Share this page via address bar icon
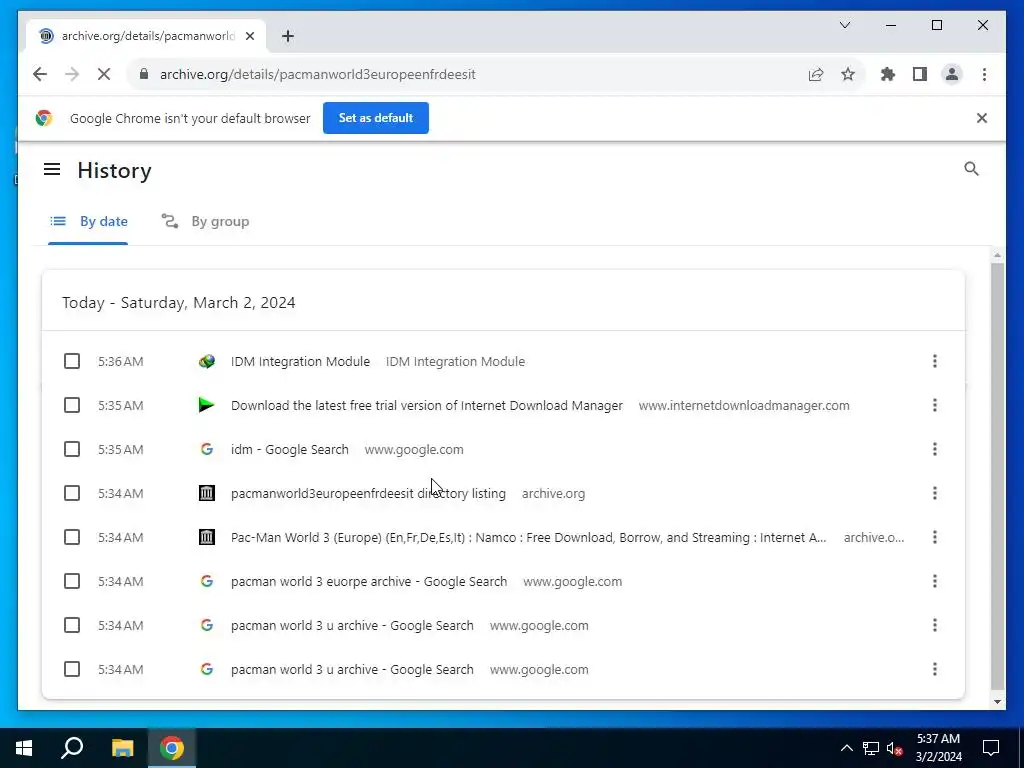This screenshot has width=1024, height=768. [816, 74]
